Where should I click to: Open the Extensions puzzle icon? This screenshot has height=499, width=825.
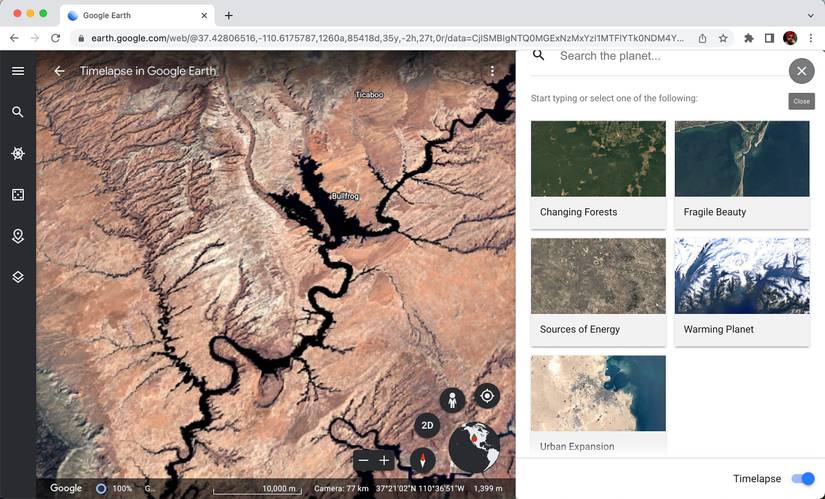pyautogui.click(x=749, y=38)
